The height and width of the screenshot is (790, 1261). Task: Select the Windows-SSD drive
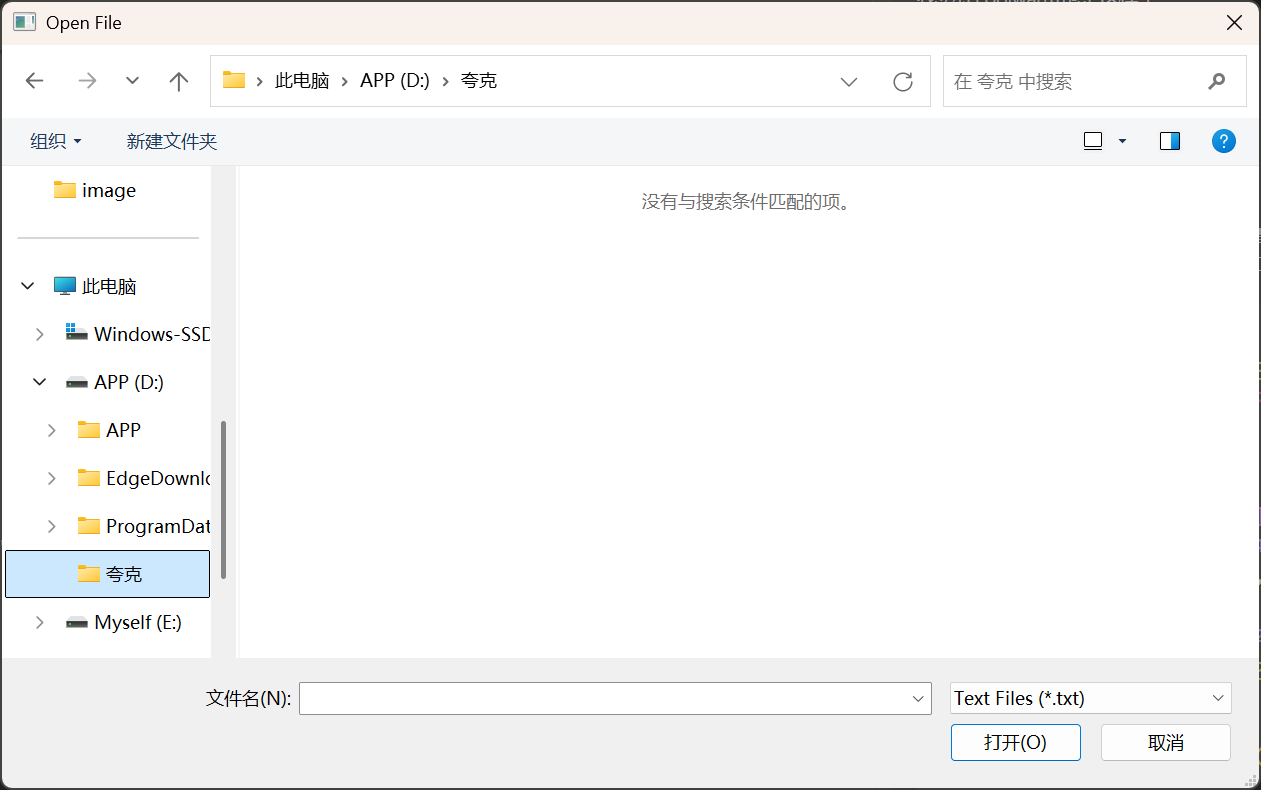137,334
